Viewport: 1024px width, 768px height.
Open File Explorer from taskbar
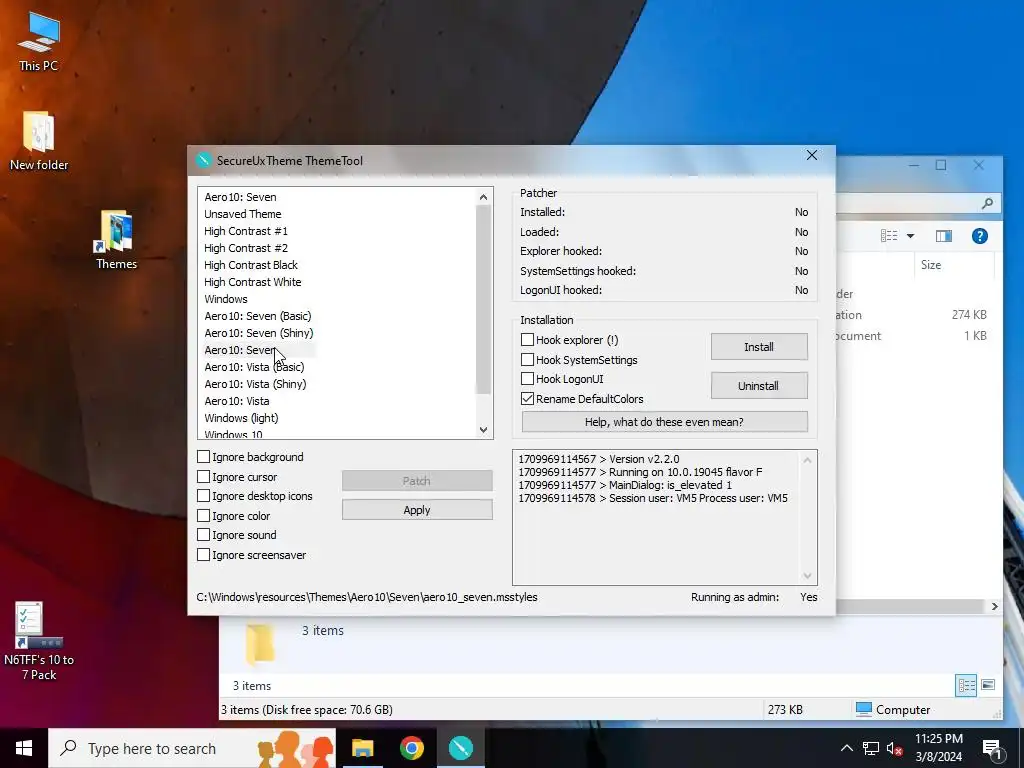[362, 748]
